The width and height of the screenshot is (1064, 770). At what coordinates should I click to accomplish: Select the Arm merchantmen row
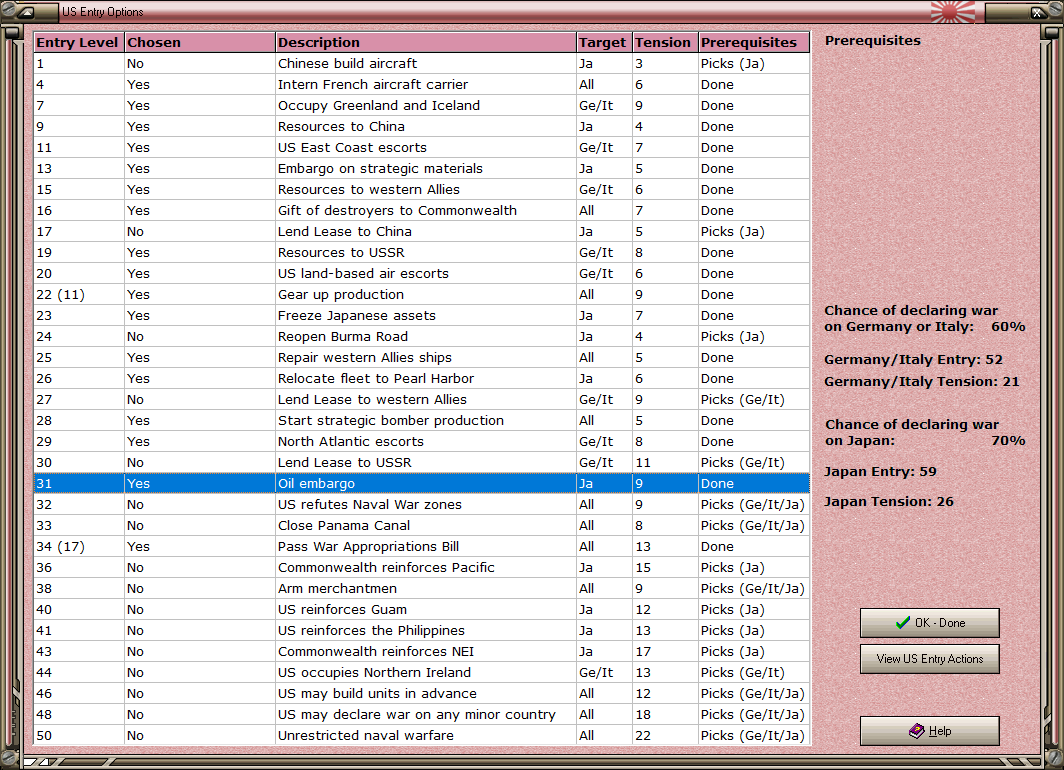pos(421,589)
